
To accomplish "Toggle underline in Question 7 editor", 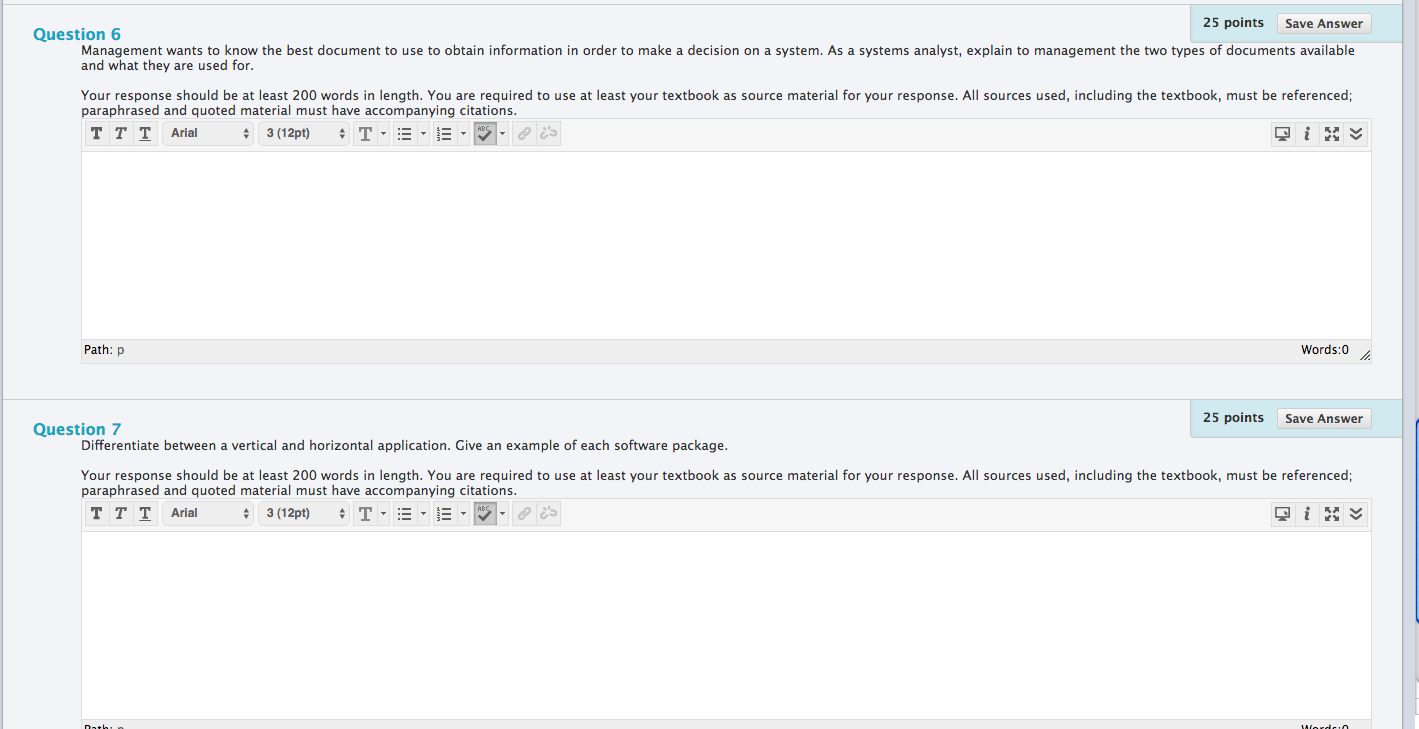I will pyautogui.click(x=145, y=514).
